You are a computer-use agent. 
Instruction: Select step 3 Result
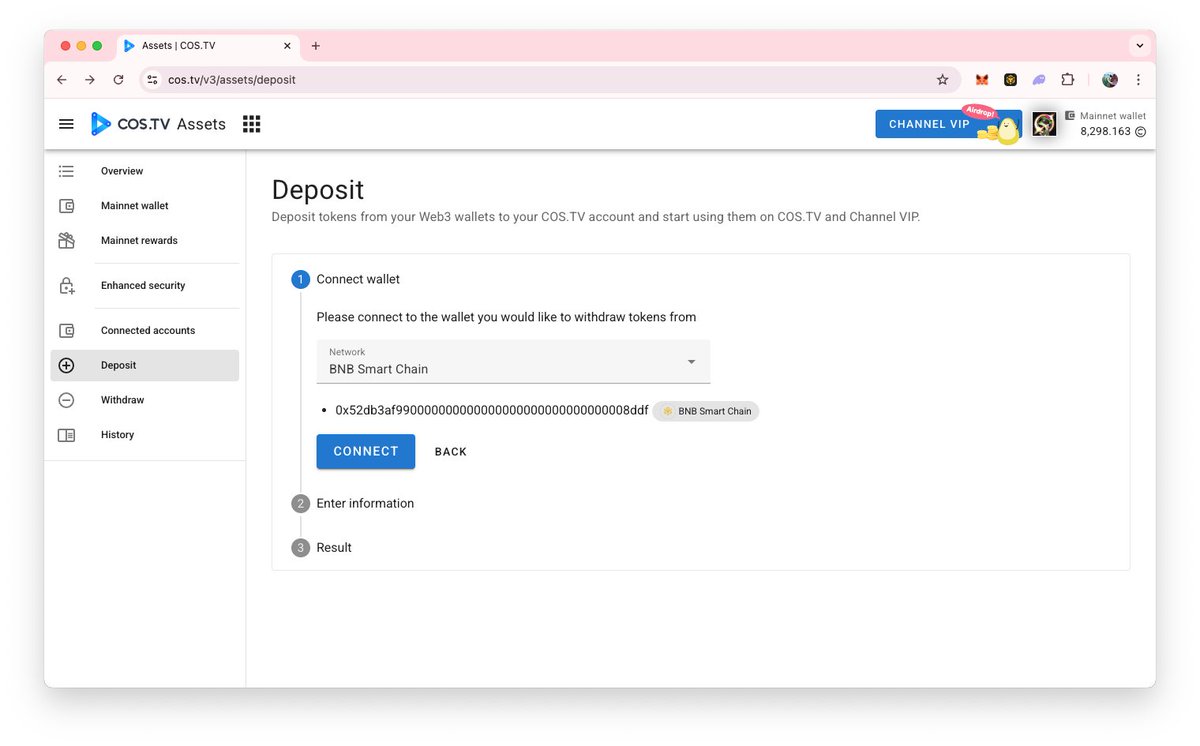322,547
